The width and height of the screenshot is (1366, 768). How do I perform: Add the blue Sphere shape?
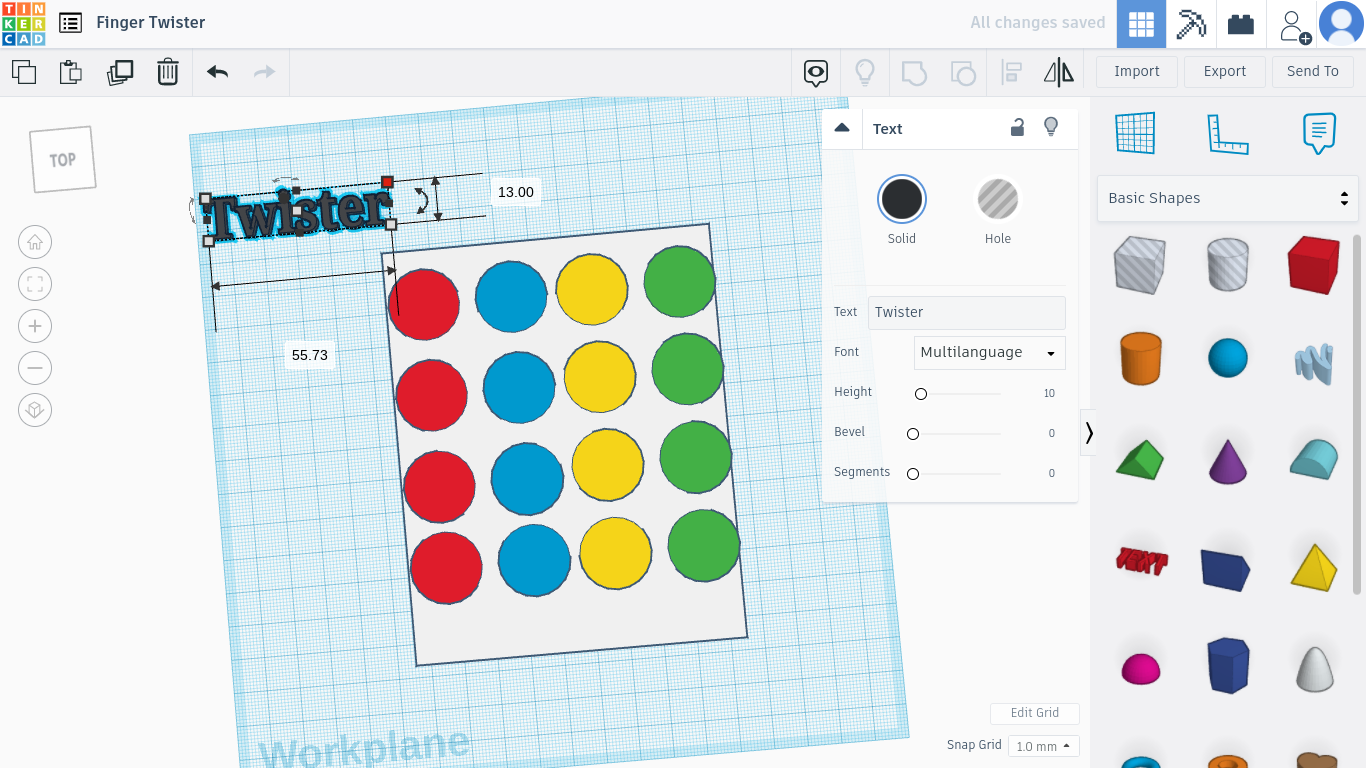[x=1228, y=358]
